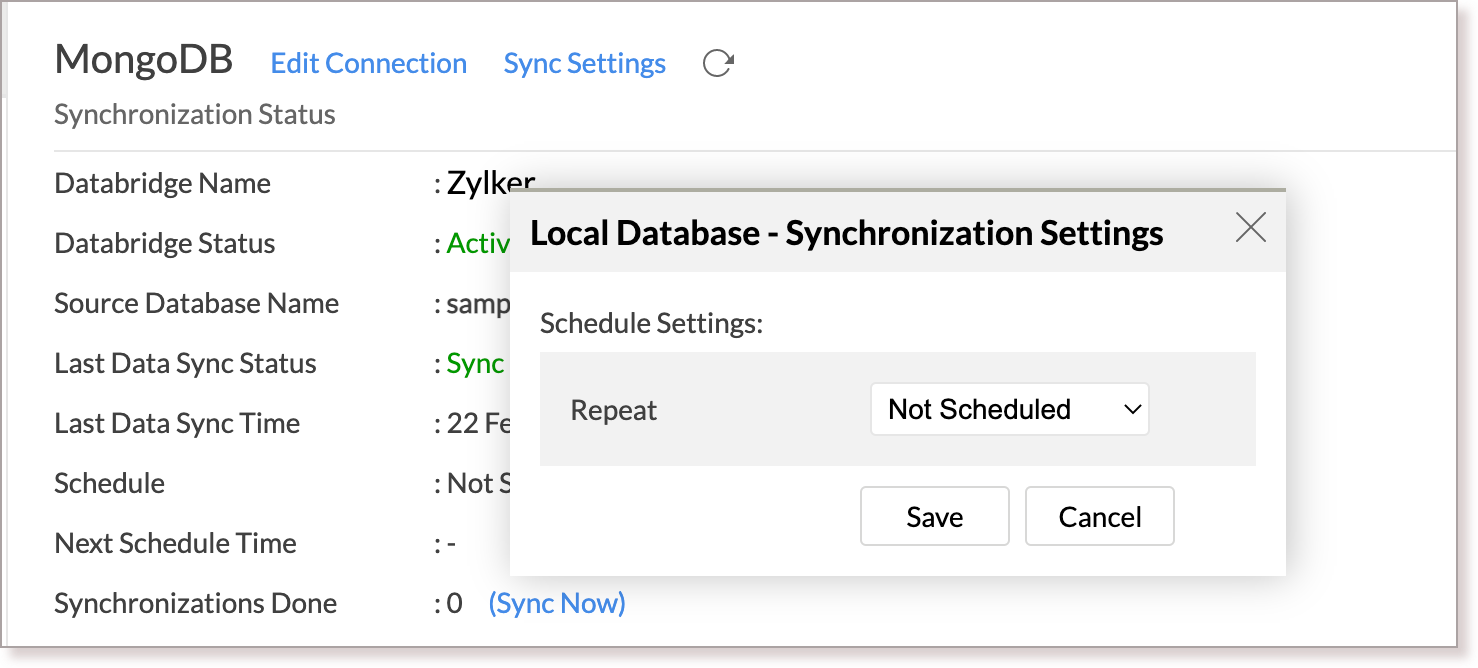The width and height of the screenshot is (1478, 668).
Task: Save the schedule settings
Action: tap(933, 516)
